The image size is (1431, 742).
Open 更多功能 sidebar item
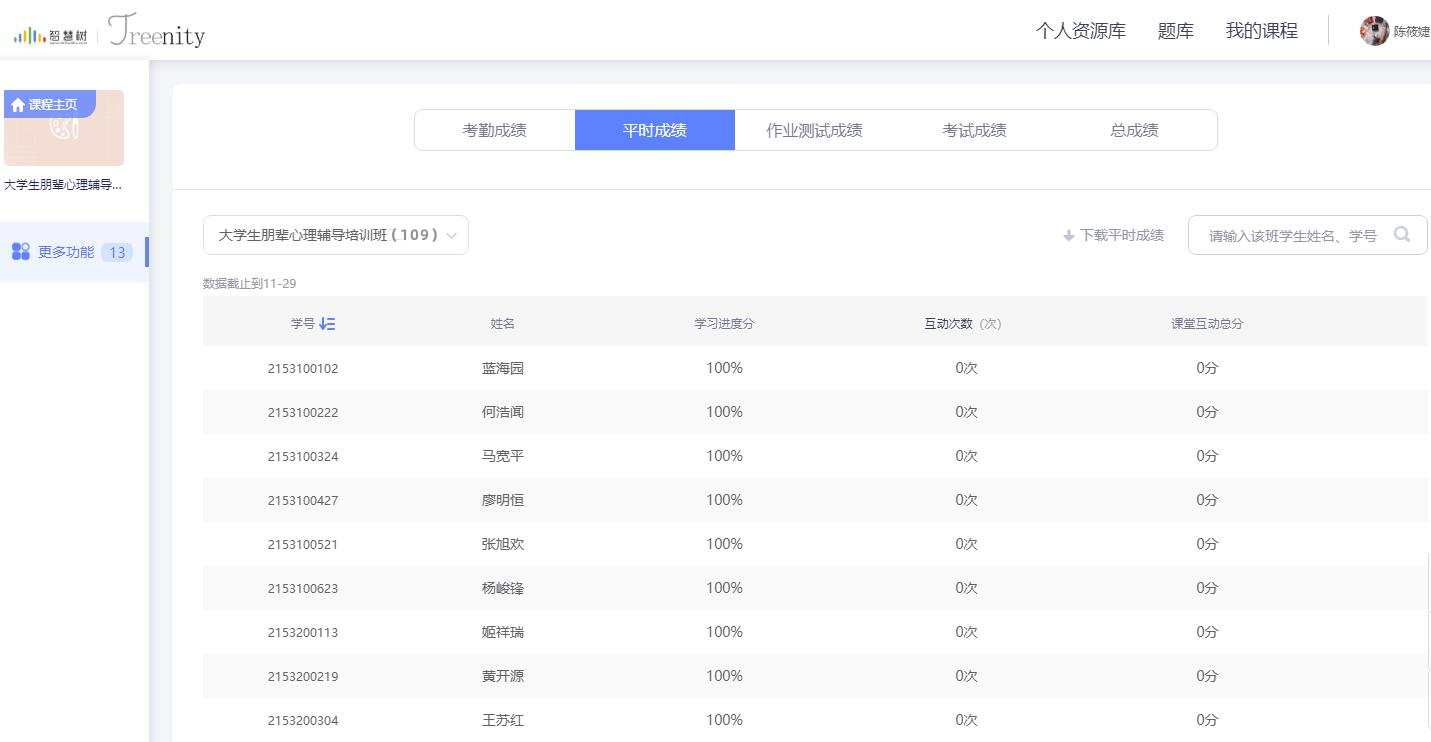pyautogui.click(x=66, y=252)
